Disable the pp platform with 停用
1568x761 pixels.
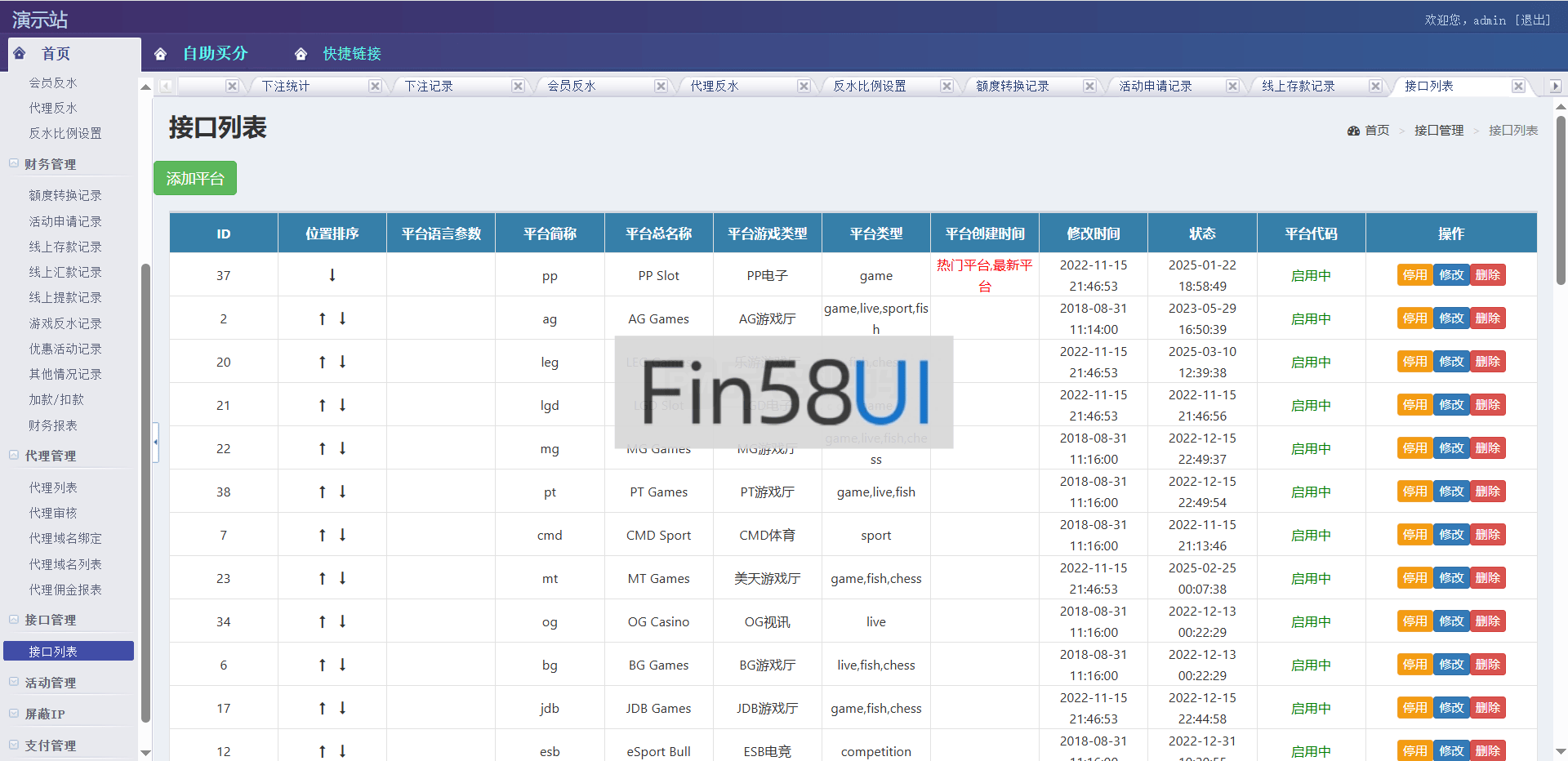pyautogui.click(x=1414, y=275)
